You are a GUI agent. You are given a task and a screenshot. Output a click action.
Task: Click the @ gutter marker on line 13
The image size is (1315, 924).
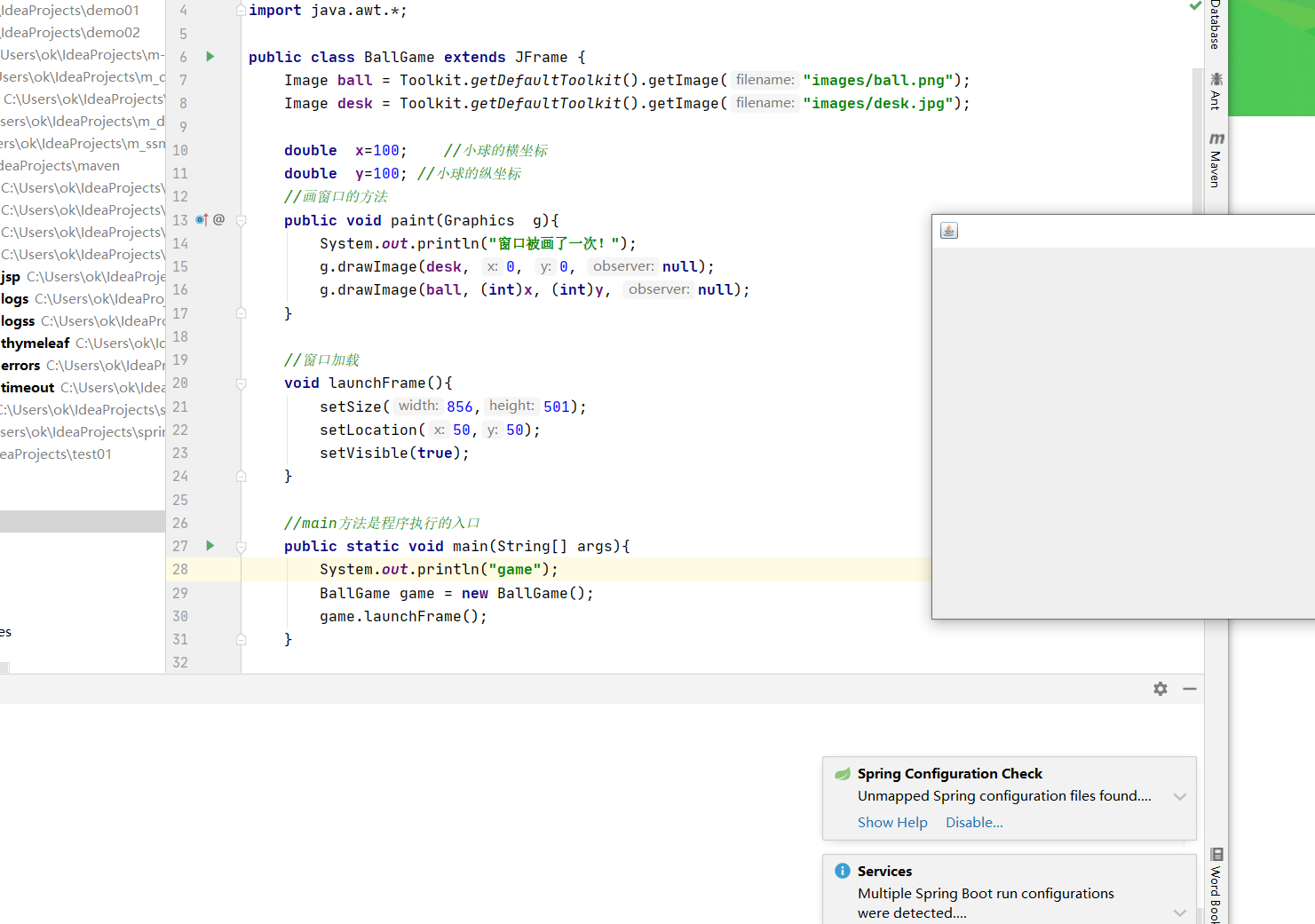(219, 219)
